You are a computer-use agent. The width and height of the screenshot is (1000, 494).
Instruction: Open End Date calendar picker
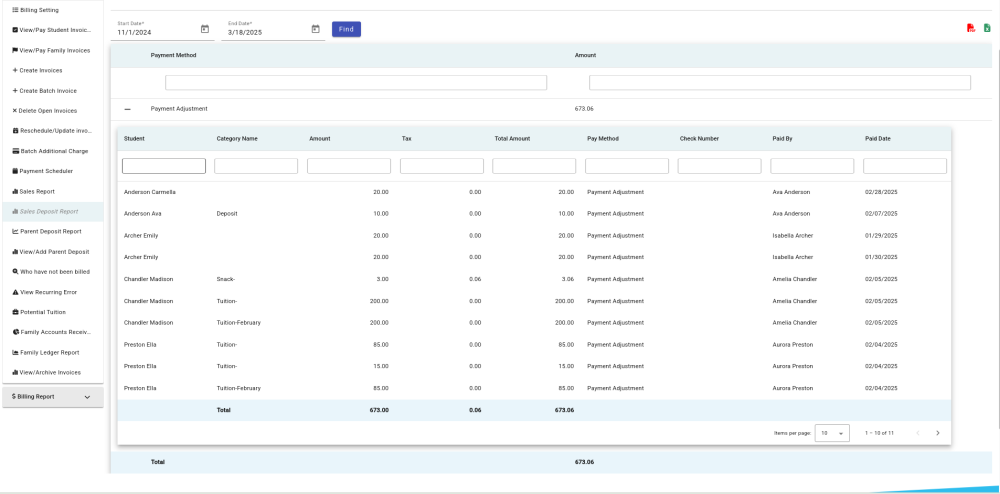click(315, 29)
